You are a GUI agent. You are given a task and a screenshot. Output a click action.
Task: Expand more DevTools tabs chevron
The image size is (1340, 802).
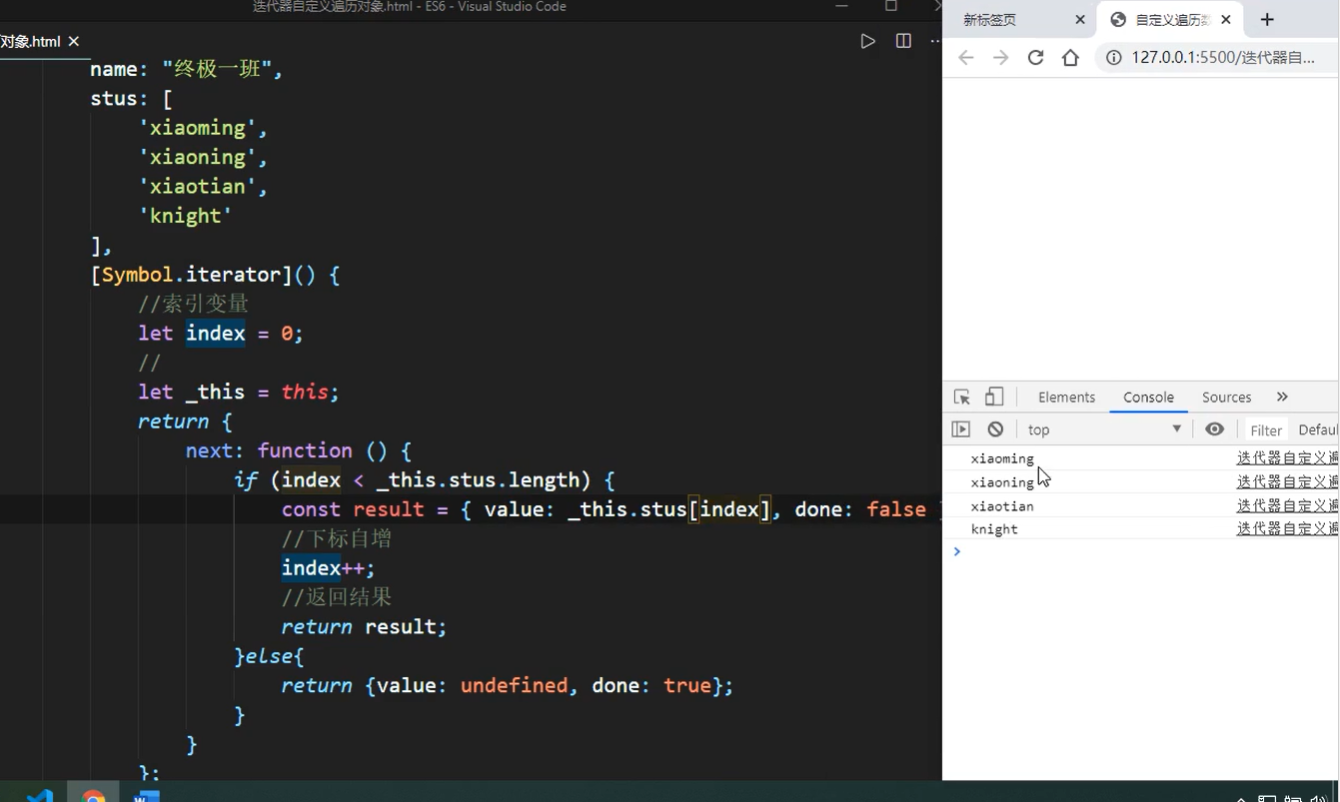point(1282,397)
